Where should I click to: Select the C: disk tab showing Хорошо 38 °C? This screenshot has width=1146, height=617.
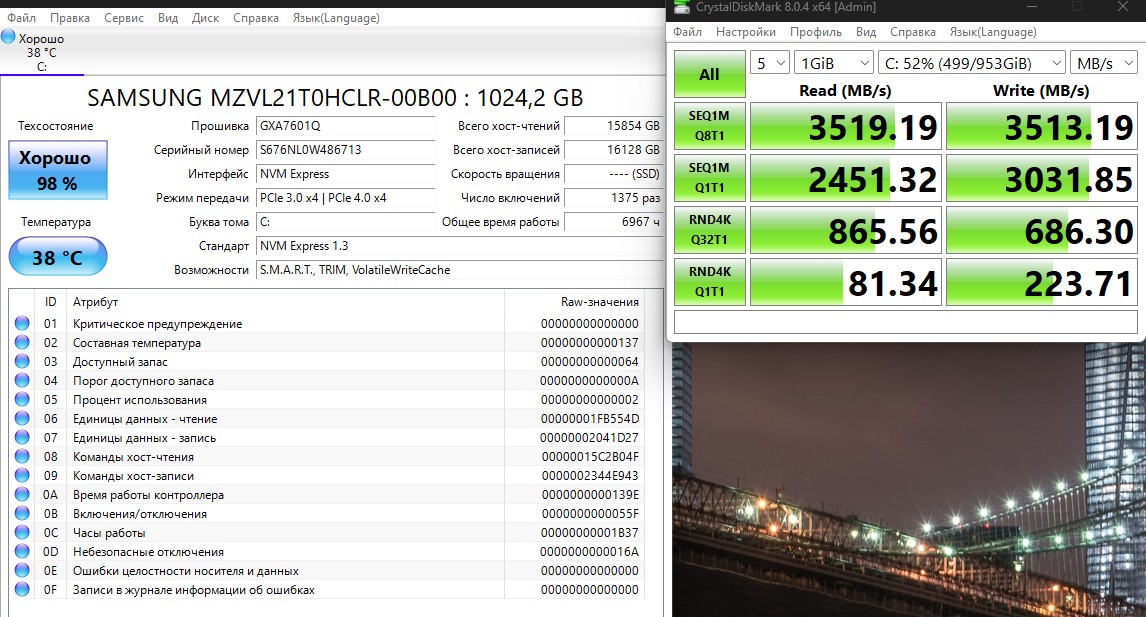(x=42, y=52)
